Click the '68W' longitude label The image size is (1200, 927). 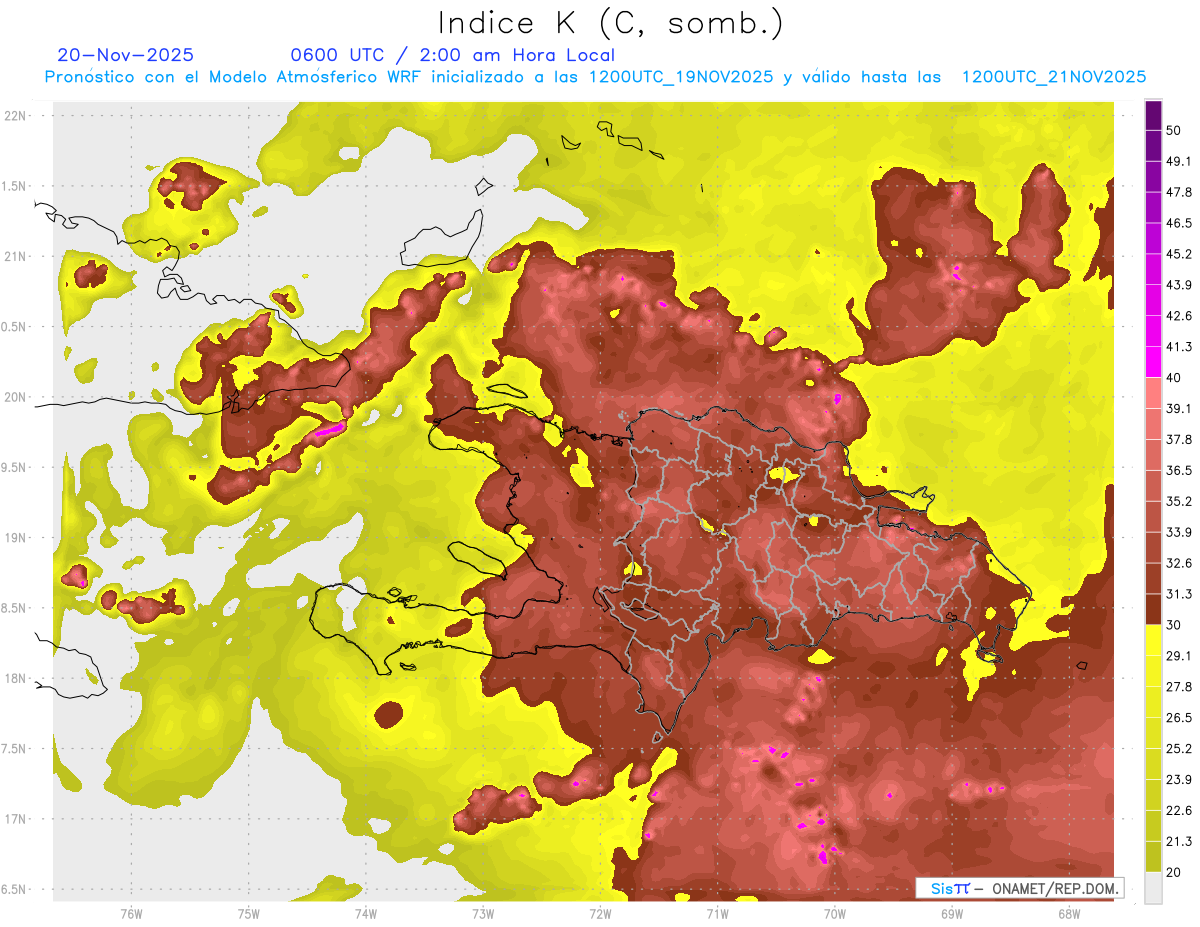click(1069, 913)
